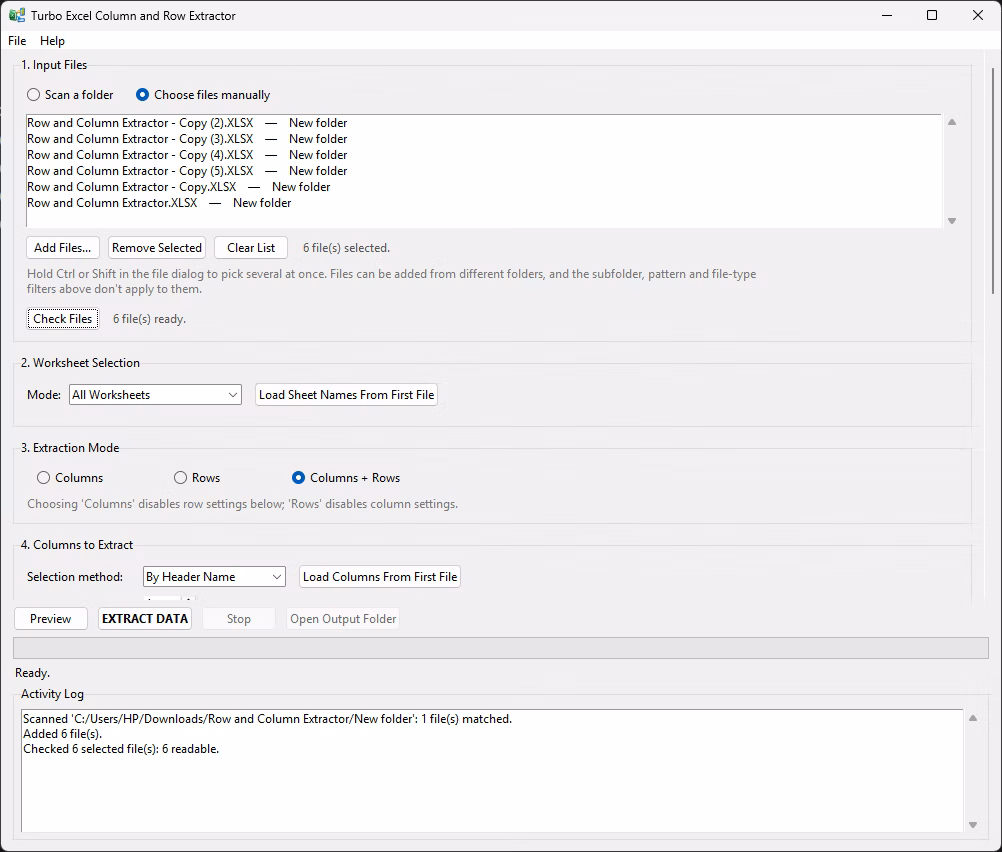Click the Stop button

coord(239,619)
